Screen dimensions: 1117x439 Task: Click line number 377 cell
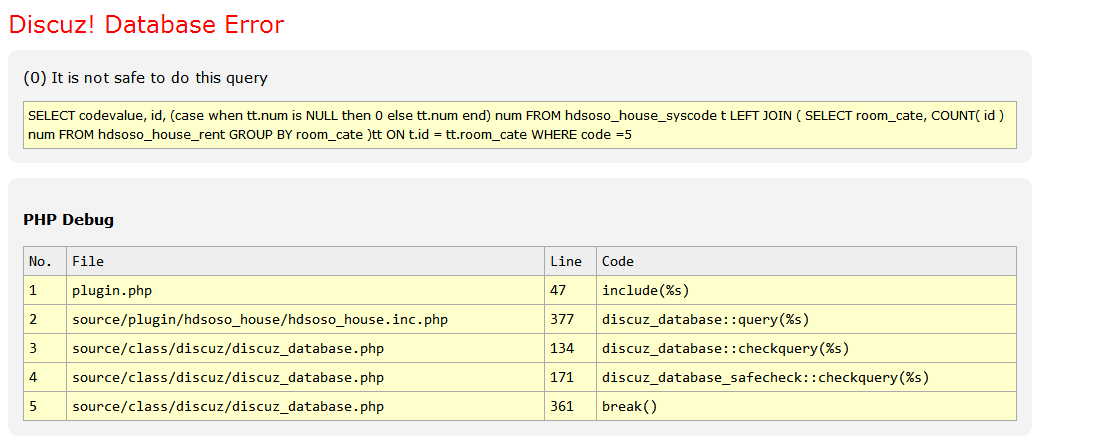coord(562,319)
